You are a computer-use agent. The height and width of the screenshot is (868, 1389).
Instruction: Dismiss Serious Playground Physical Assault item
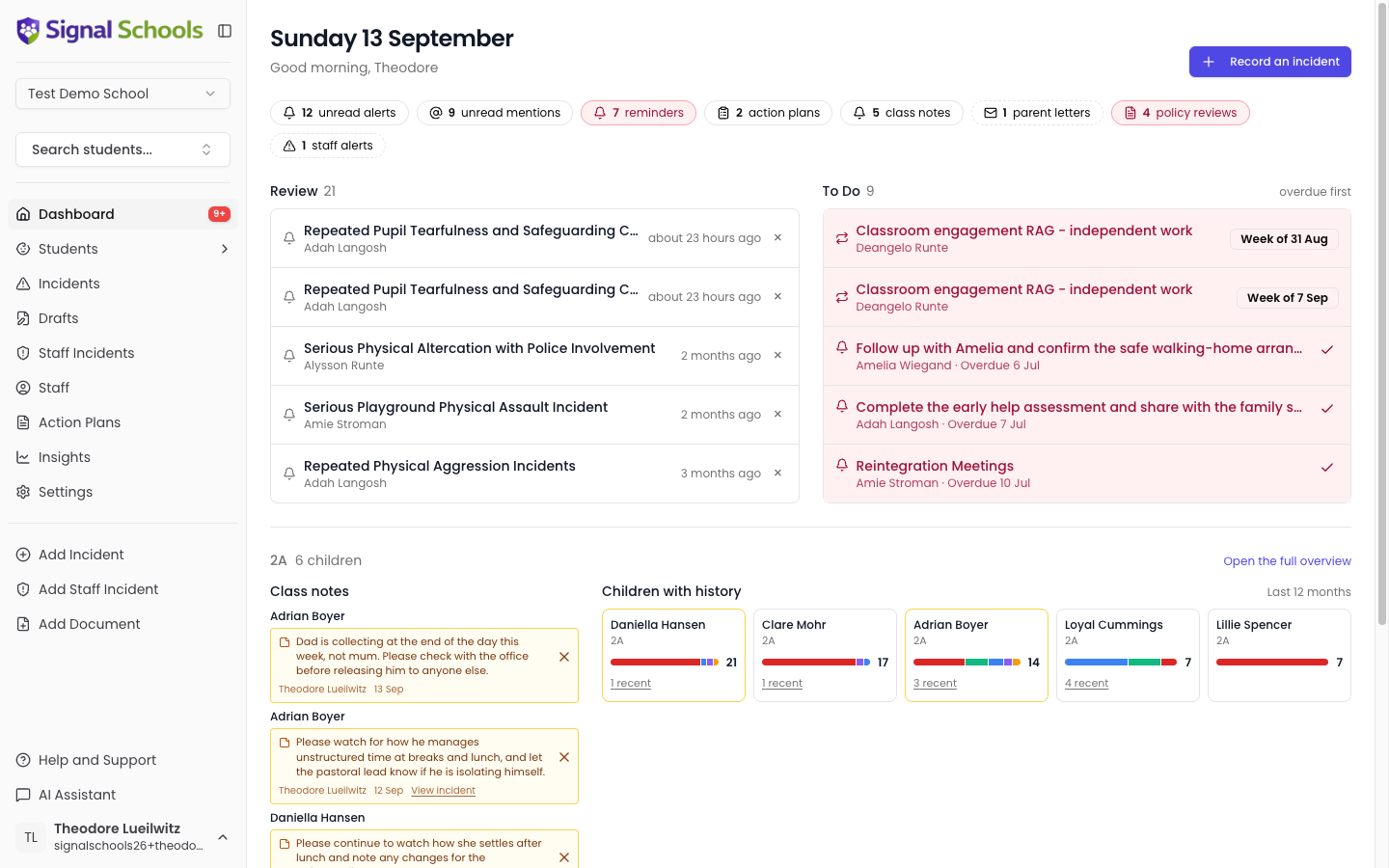coord(777,415)
